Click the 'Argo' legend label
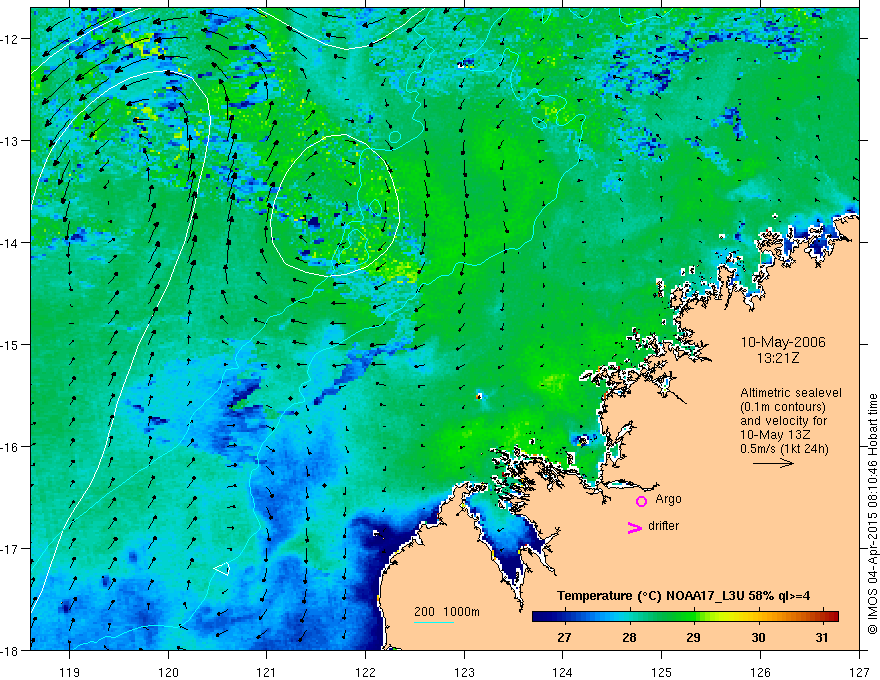880x680 pixels. [668, 499]
